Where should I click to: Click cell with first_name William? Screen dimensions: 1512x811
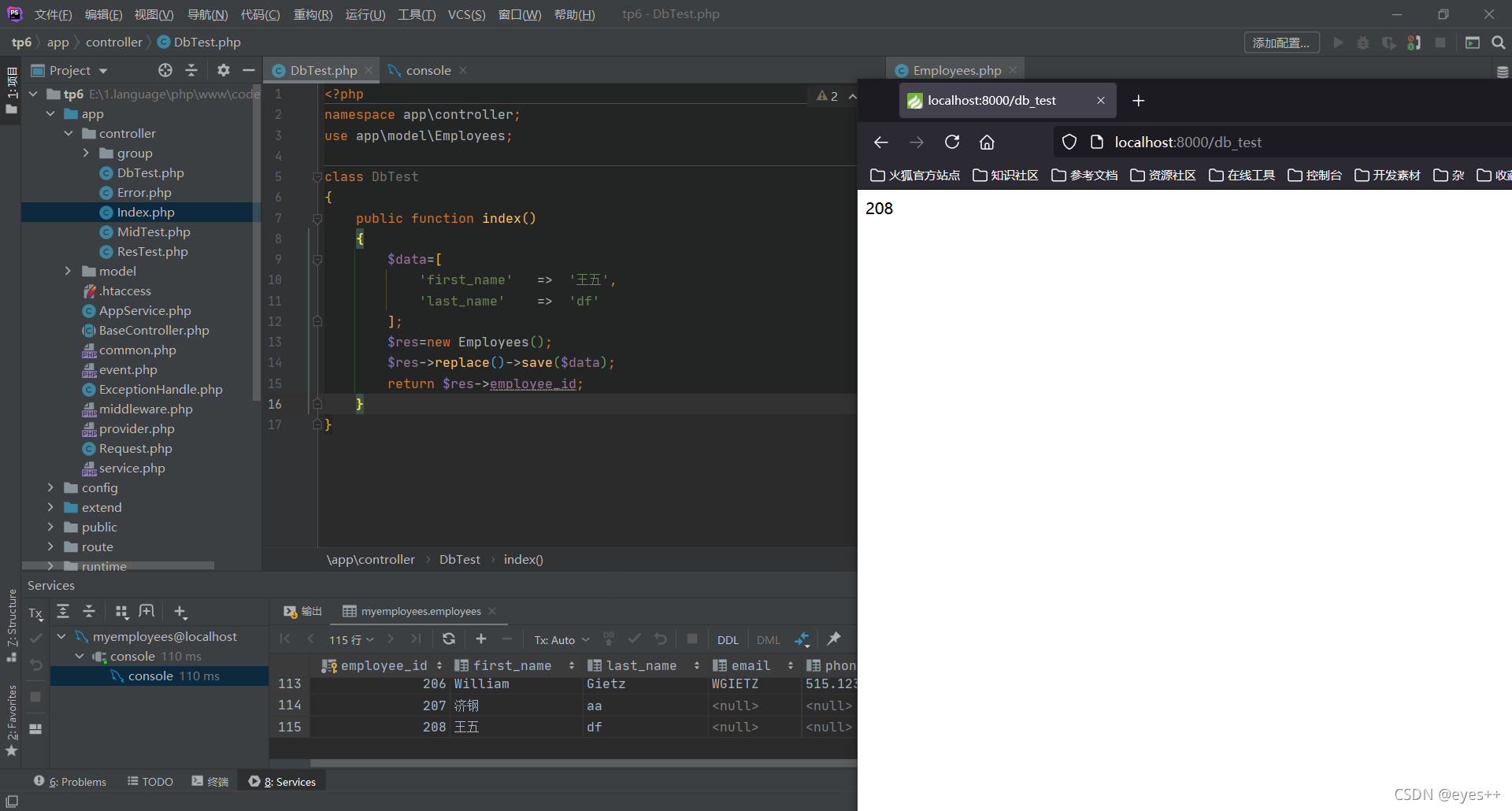482,683
